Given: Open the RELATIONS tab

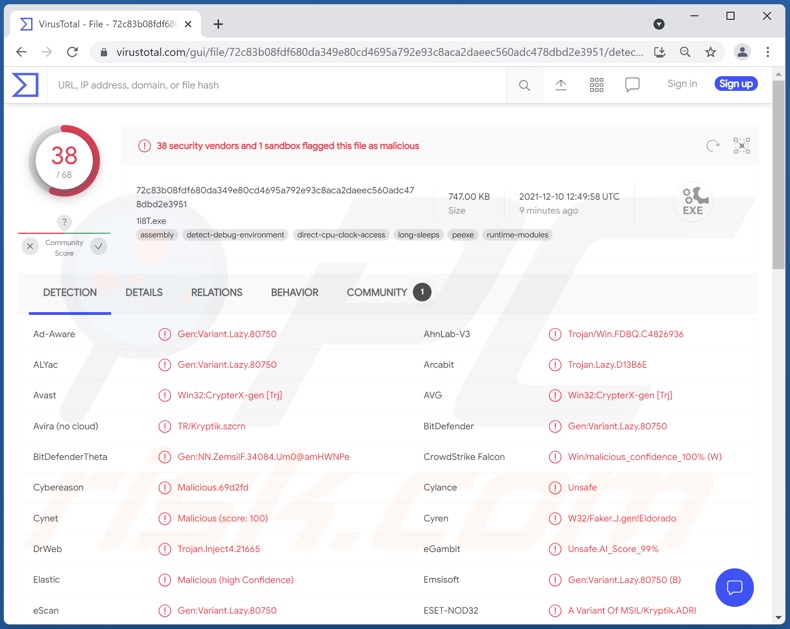Looking at the screenshot, I should [x=217, y=293].
